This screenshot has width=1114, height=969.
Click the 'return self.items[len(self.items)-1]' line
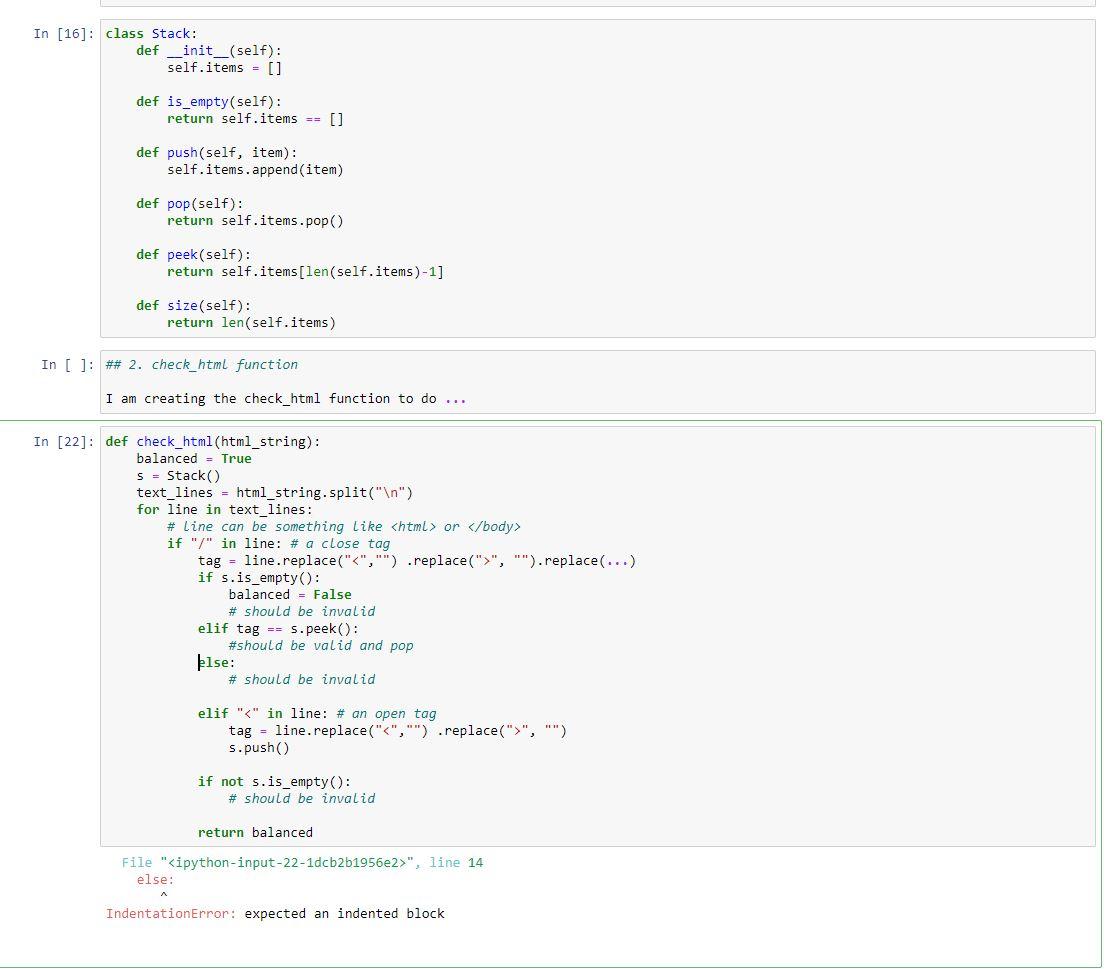click(x=305, y=271)
